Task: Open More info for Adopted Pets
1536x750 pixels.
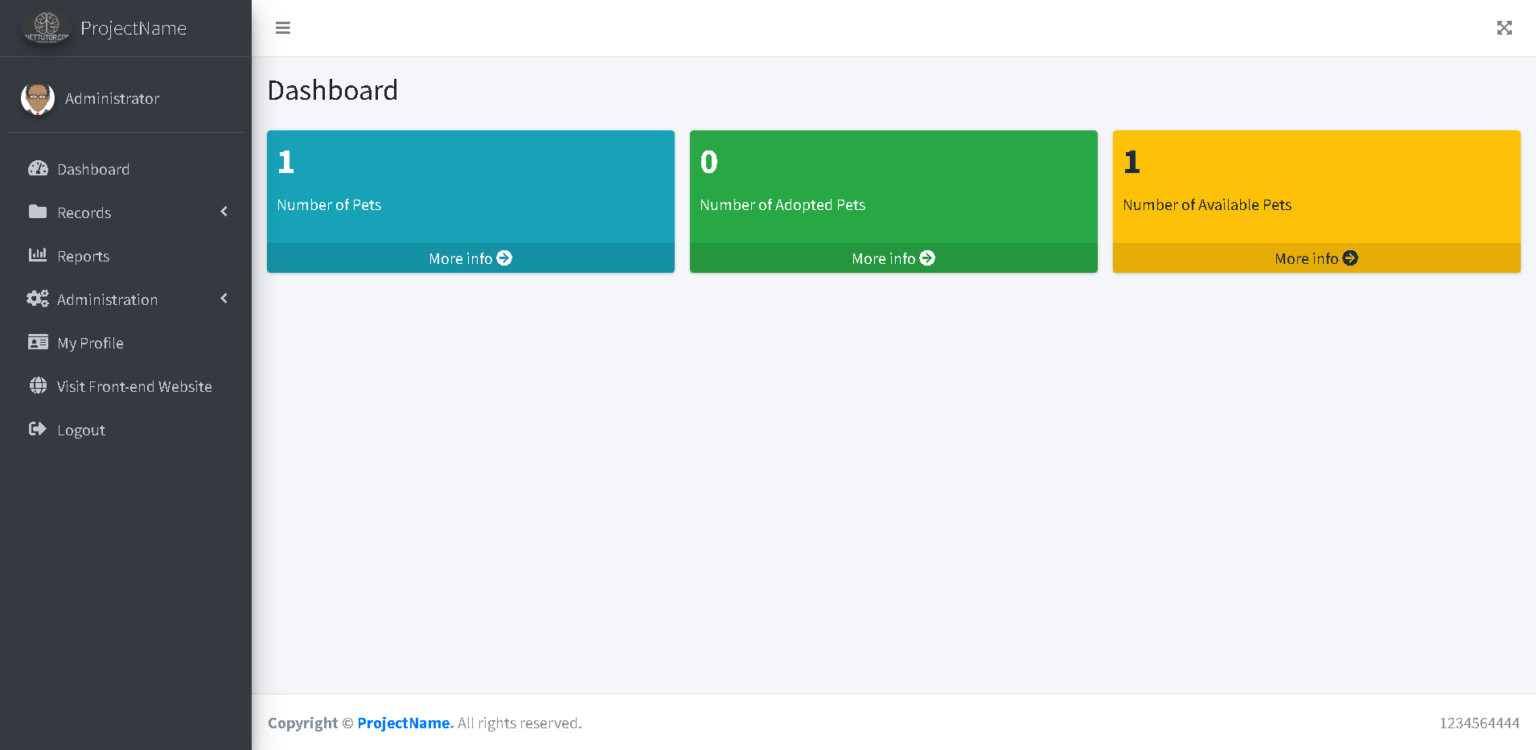Action: pos(893,258)
